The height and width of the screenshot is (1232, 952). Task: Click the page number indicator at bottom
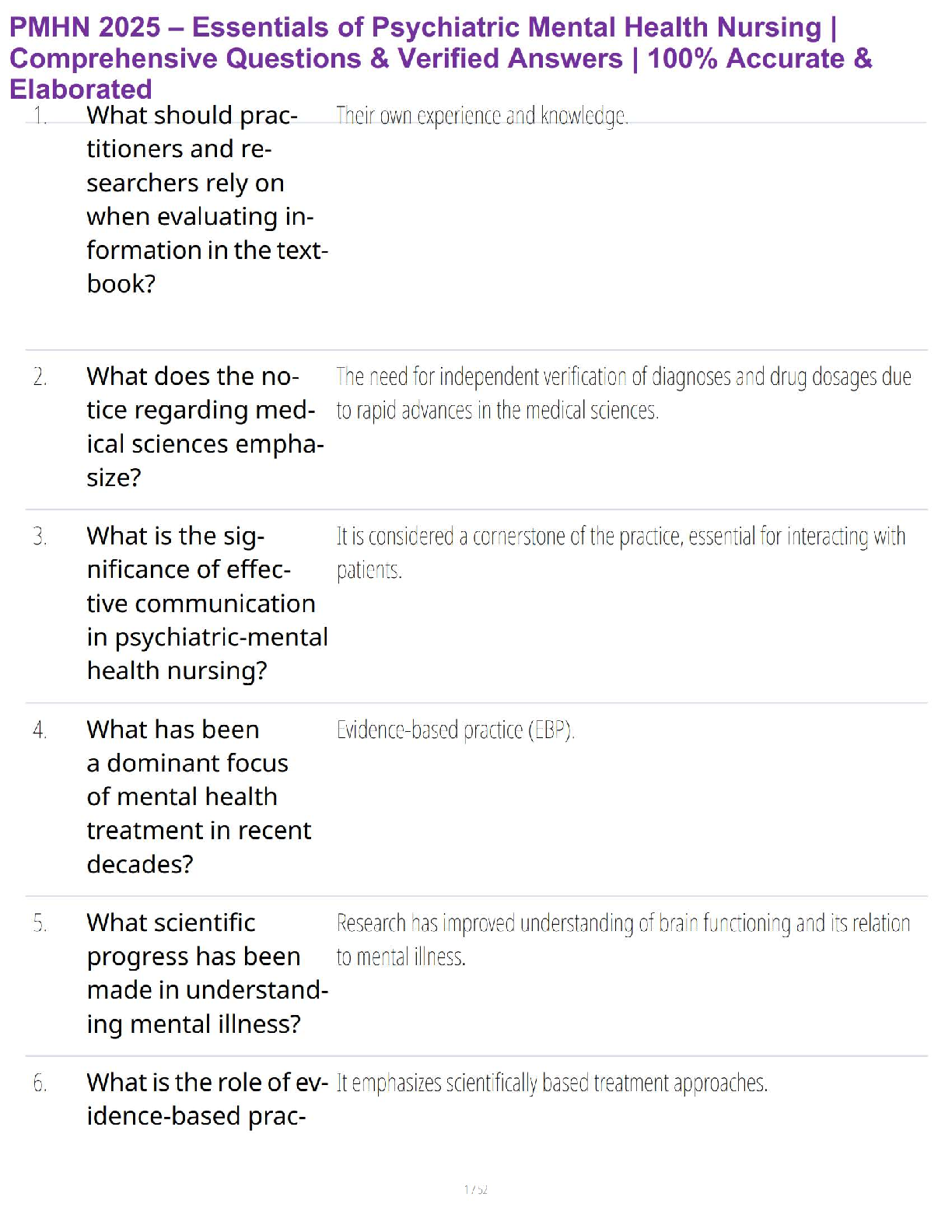[x=475, y=1189]
